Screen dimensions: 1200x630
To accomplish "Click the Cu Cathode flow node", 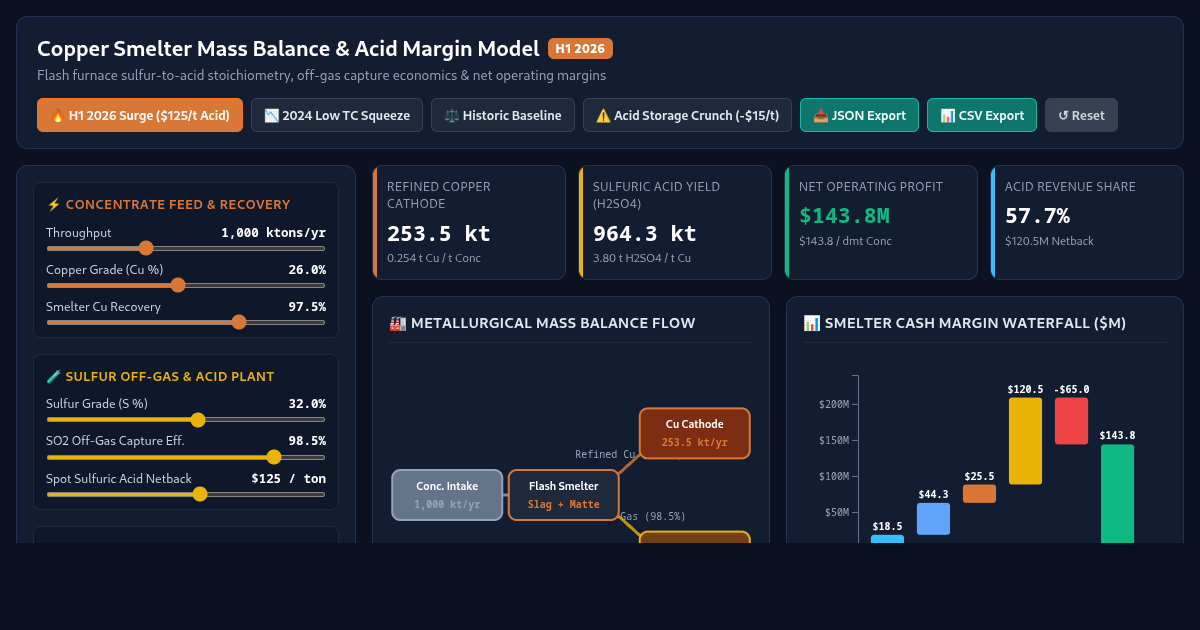I will click(x=695, y=433).
